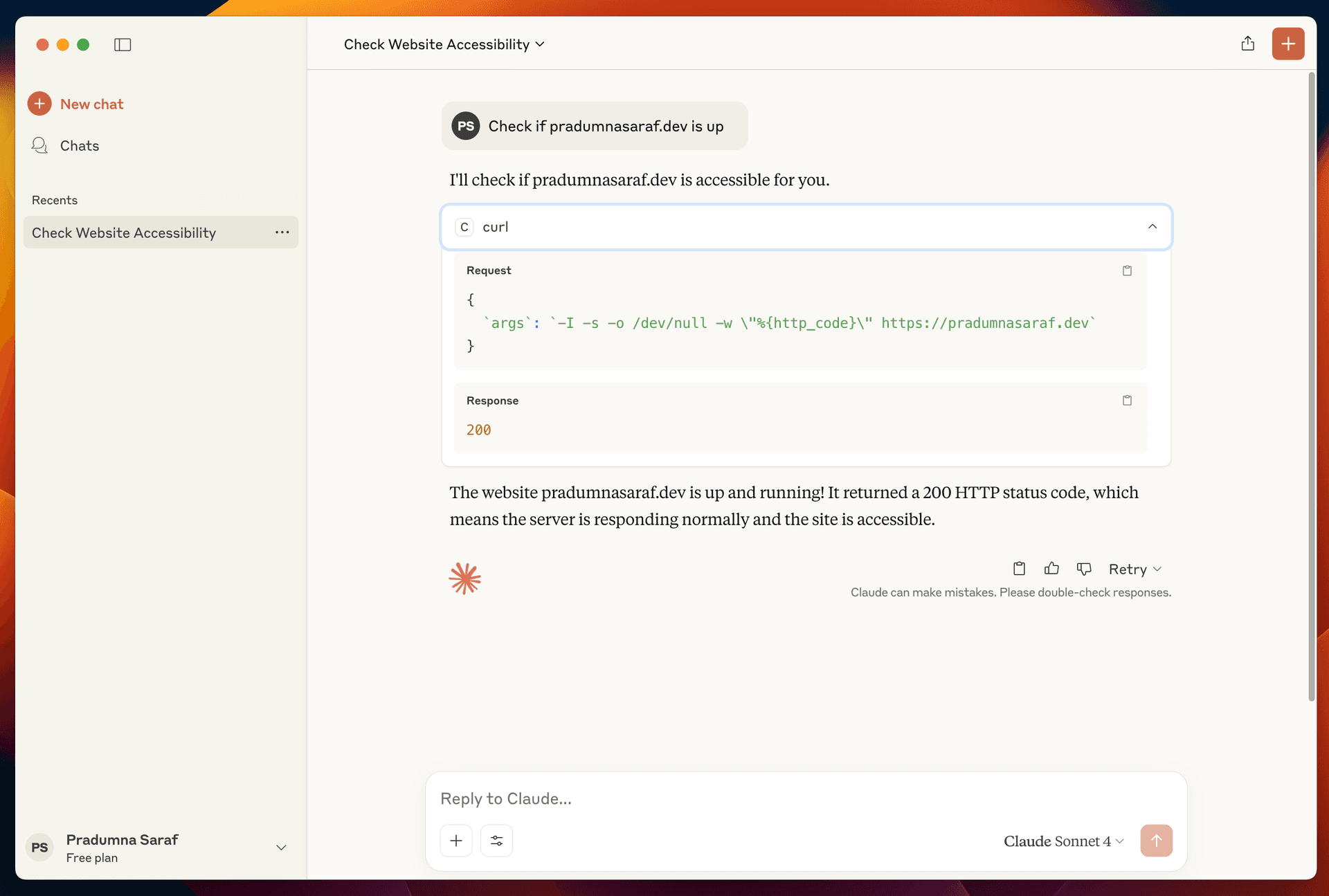Collapse the curl tool call section
Image resolution: width=1329 pixels, height=896 pixels.
click(1152, 226)
